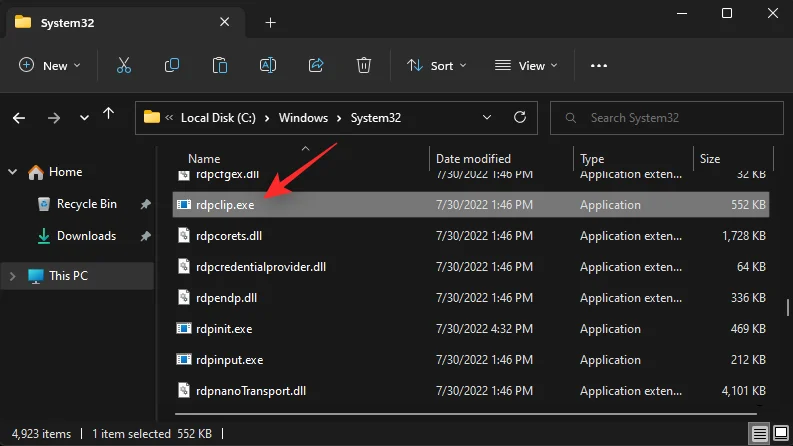Viewport: 793px width, 446px height.
Task: Close the System32 tab
Action: [225, 22]
